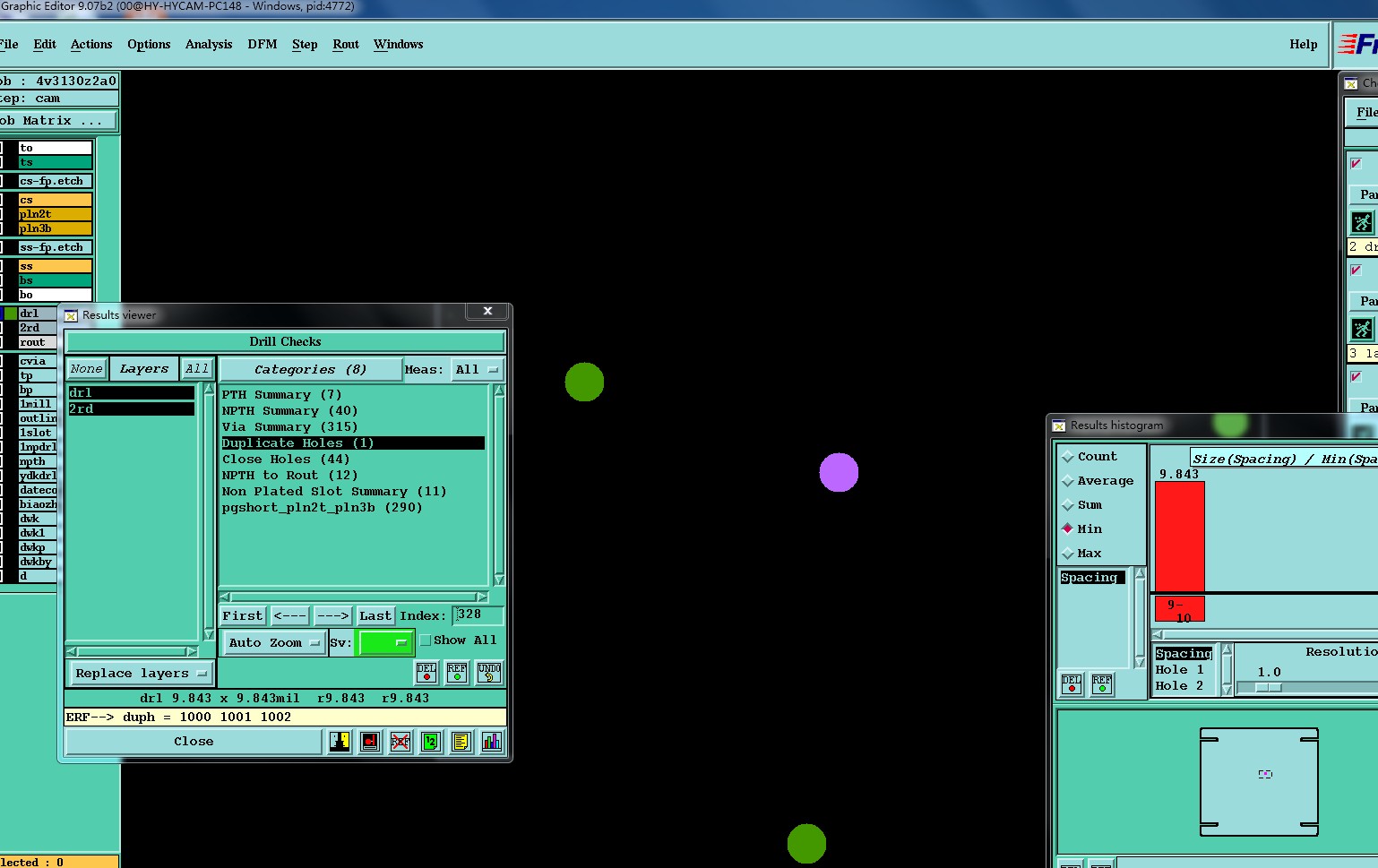
Task: Select Hole 1 in histogram list
Action: tap(1179, 670)
